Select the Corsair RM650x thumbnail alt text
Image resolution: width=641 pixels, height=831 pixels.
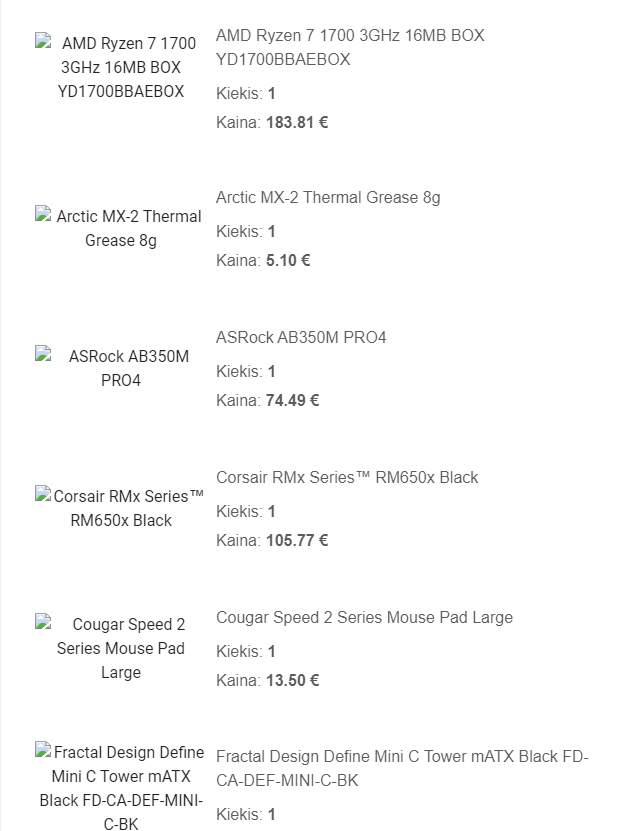[x=129, y=508]
